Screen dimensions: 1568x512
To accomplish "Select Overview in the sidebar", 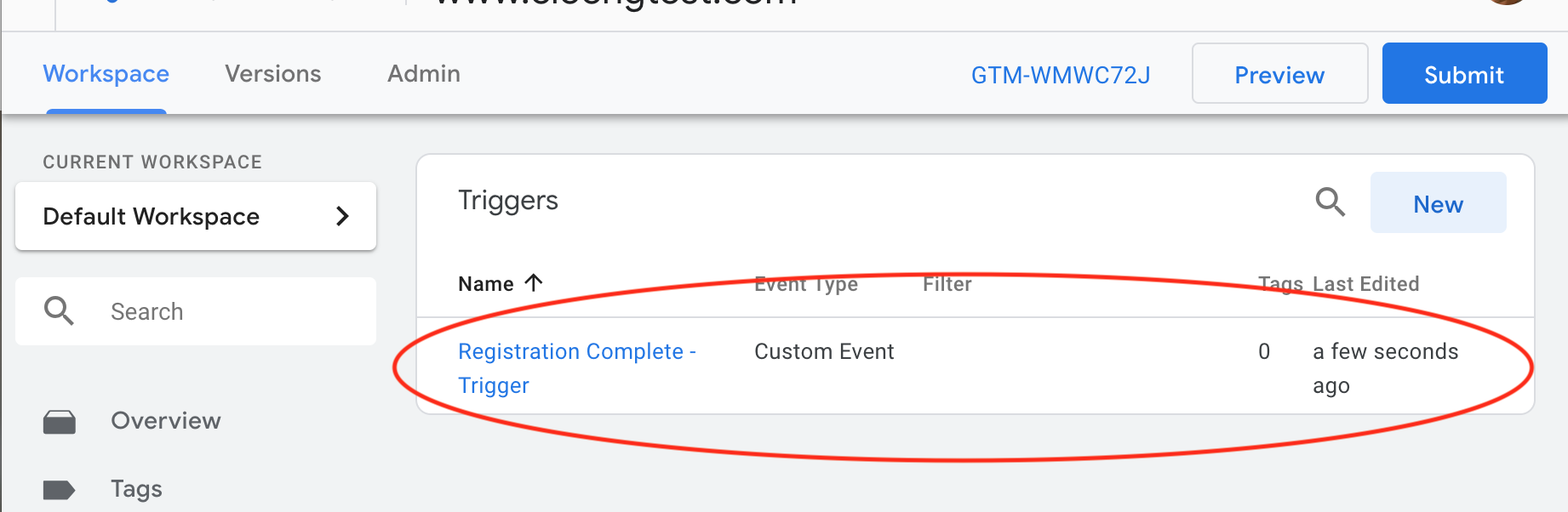I will point(166,421).
